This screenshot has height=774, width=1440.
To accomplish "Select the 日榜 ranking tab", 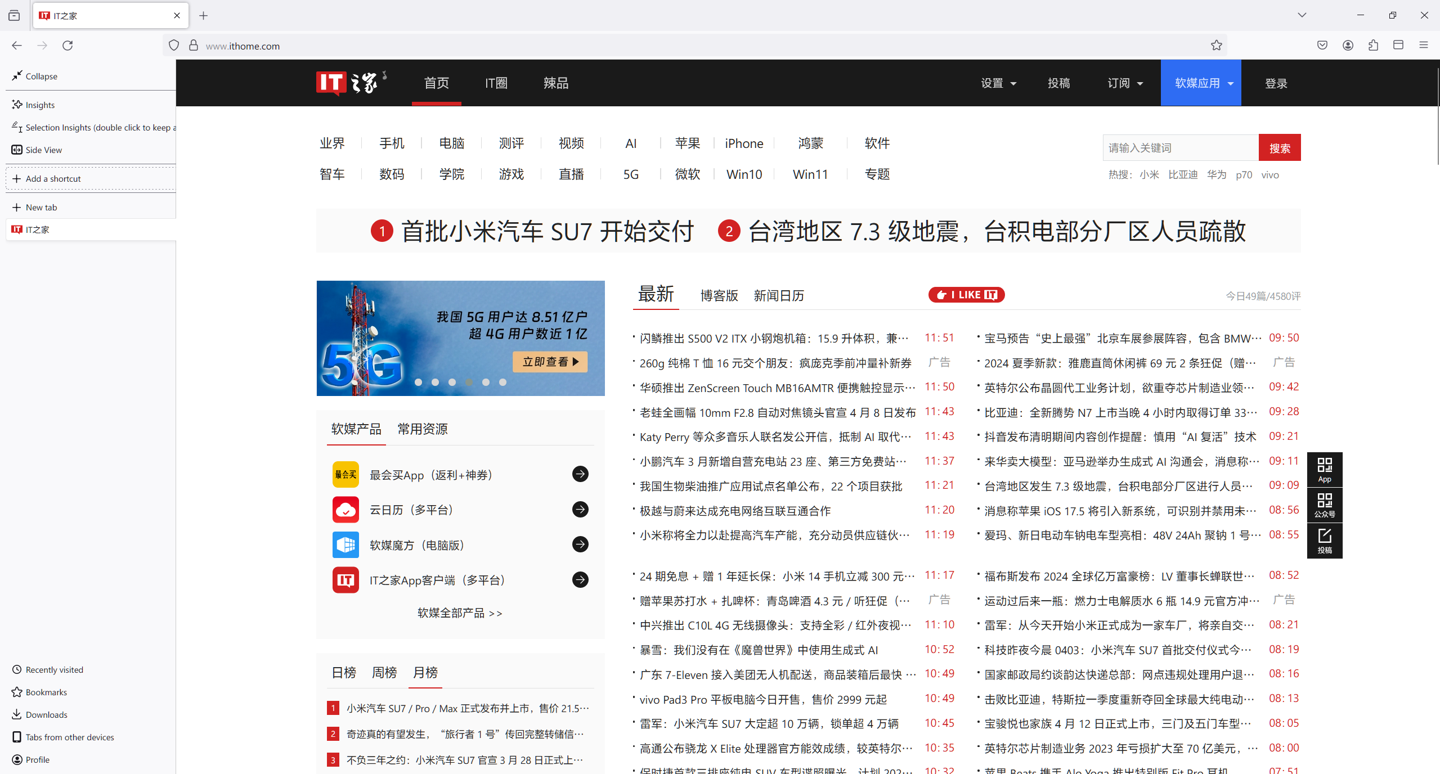I will pyautogui.click(x=344, y=673).
